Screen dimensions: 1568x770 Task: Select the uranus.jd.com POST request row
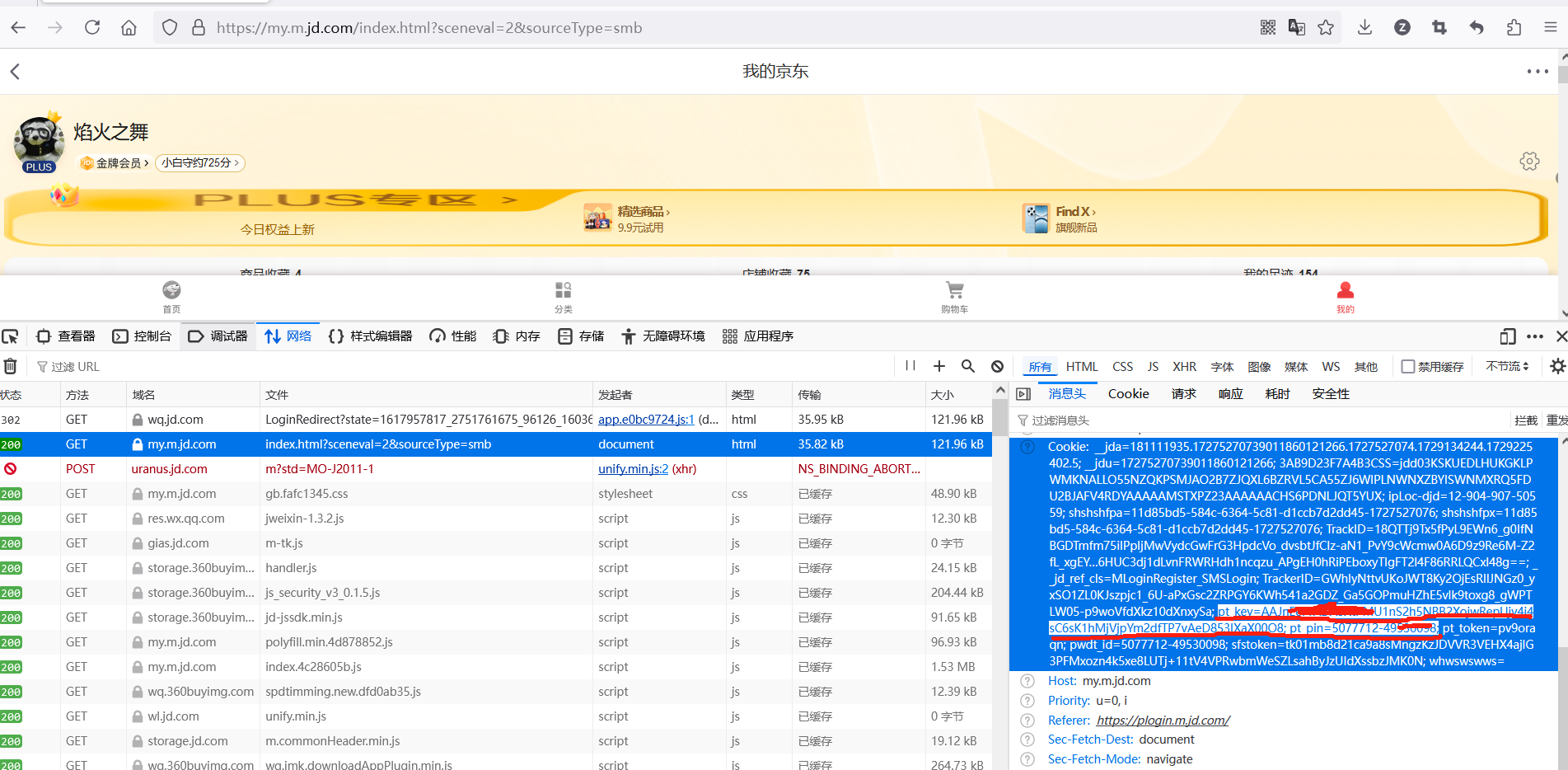496,469
